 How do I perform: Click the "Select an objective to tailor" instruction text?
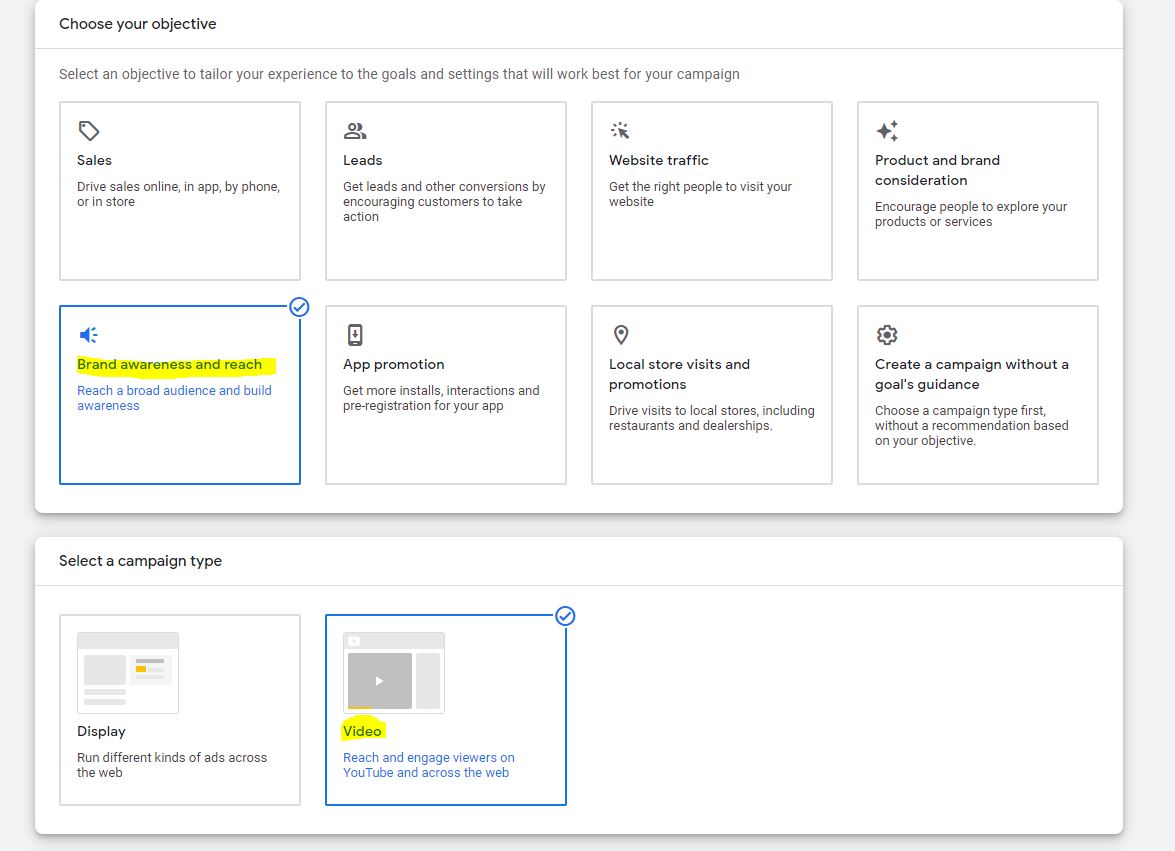click(399, 74)
